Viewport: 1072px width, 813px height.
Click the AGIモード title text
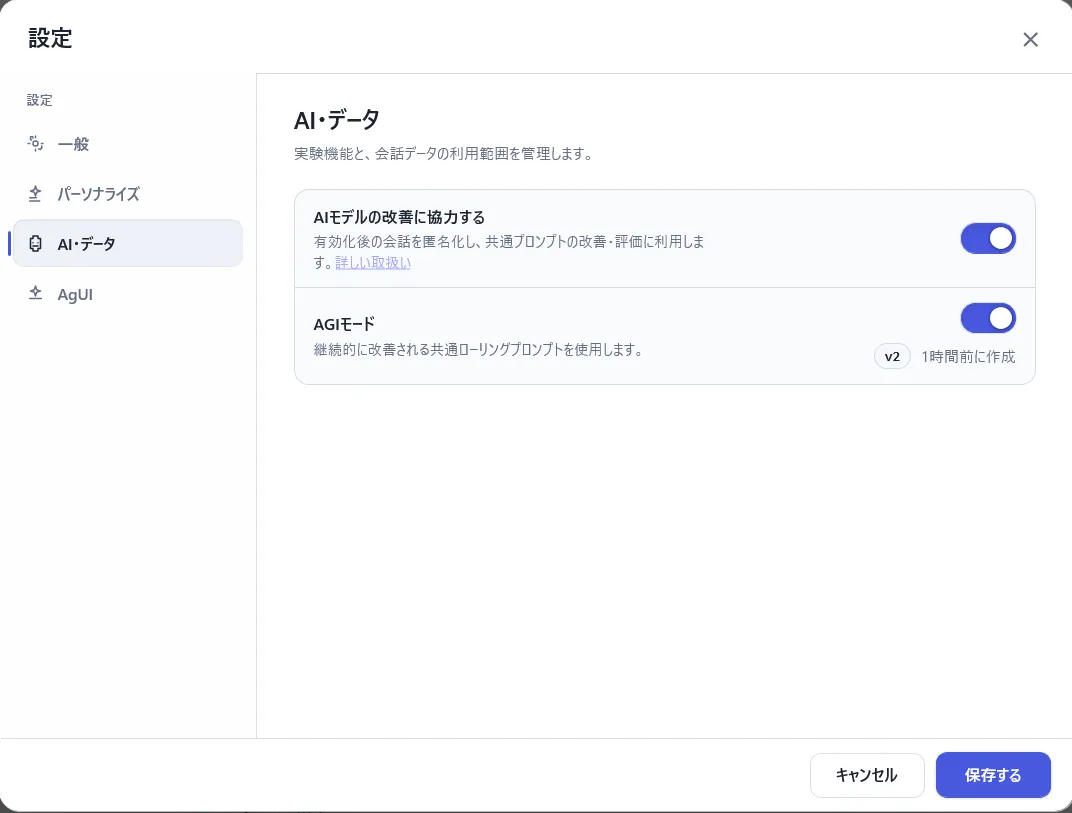click(x=344, y=324)
